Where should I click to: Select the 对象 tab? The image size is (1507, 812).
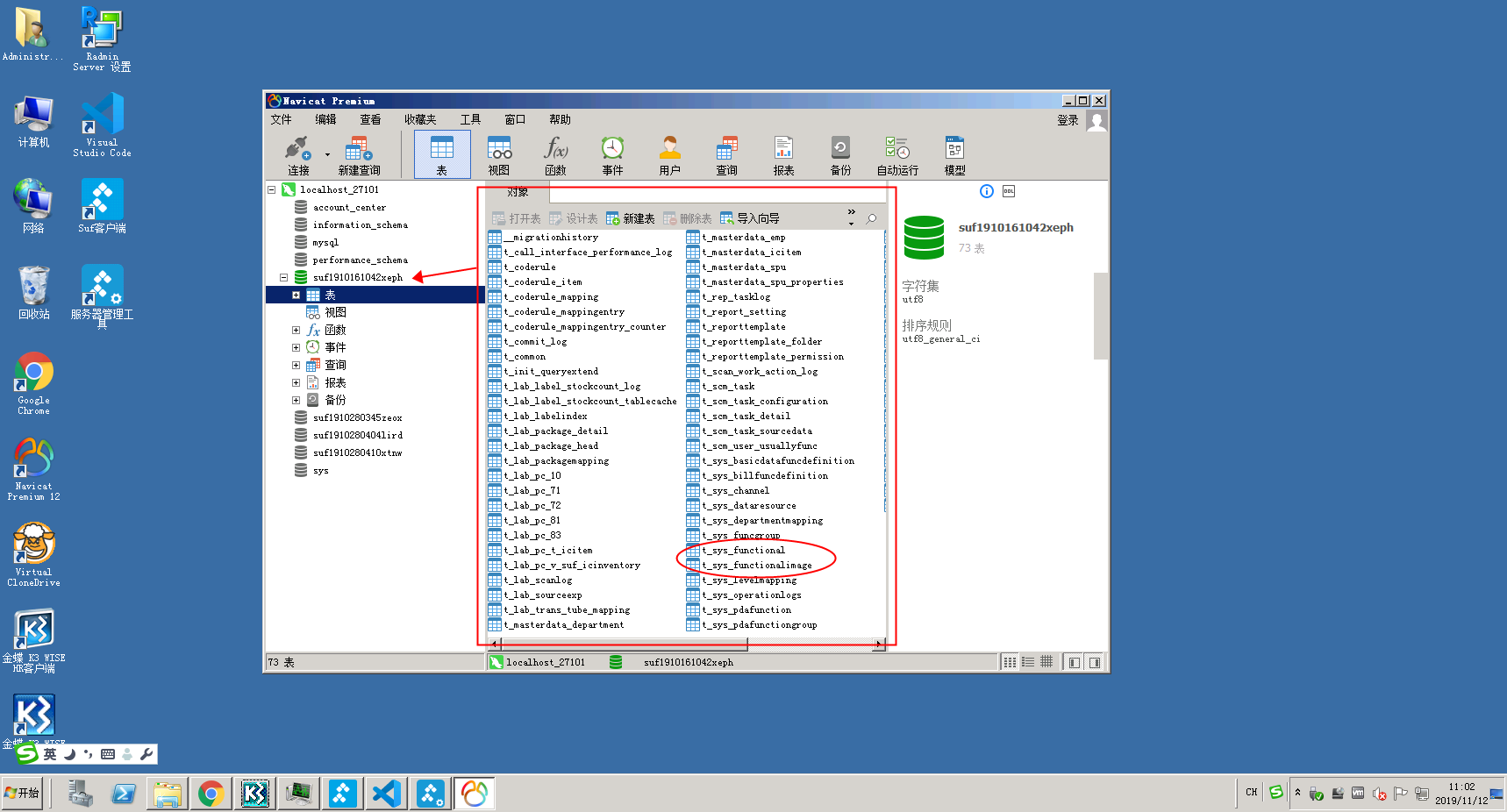(x=518, y=192)
